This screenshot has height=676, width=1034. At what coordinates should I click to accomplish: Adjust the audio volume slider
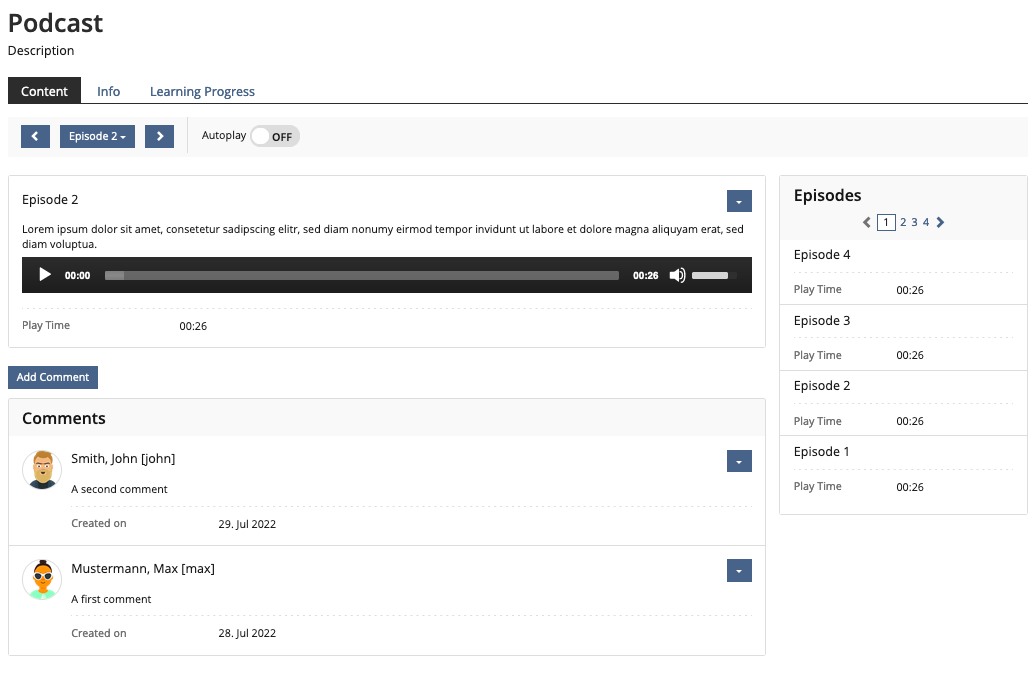[x=713, y=275]
